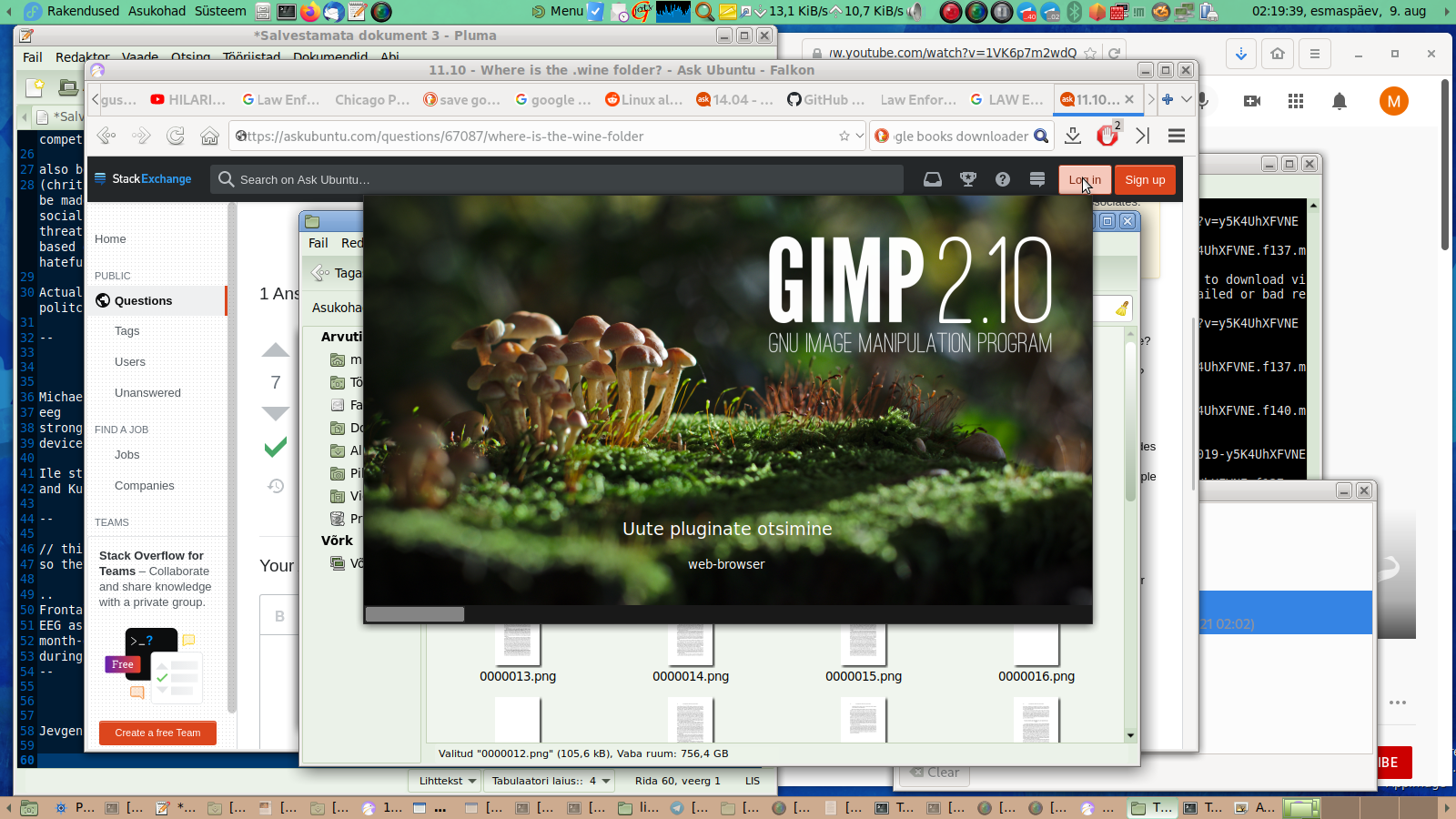Open the site switcher icon on Stack Exchange bar
Viewport: 1456px width, 819px height.
1037,179
